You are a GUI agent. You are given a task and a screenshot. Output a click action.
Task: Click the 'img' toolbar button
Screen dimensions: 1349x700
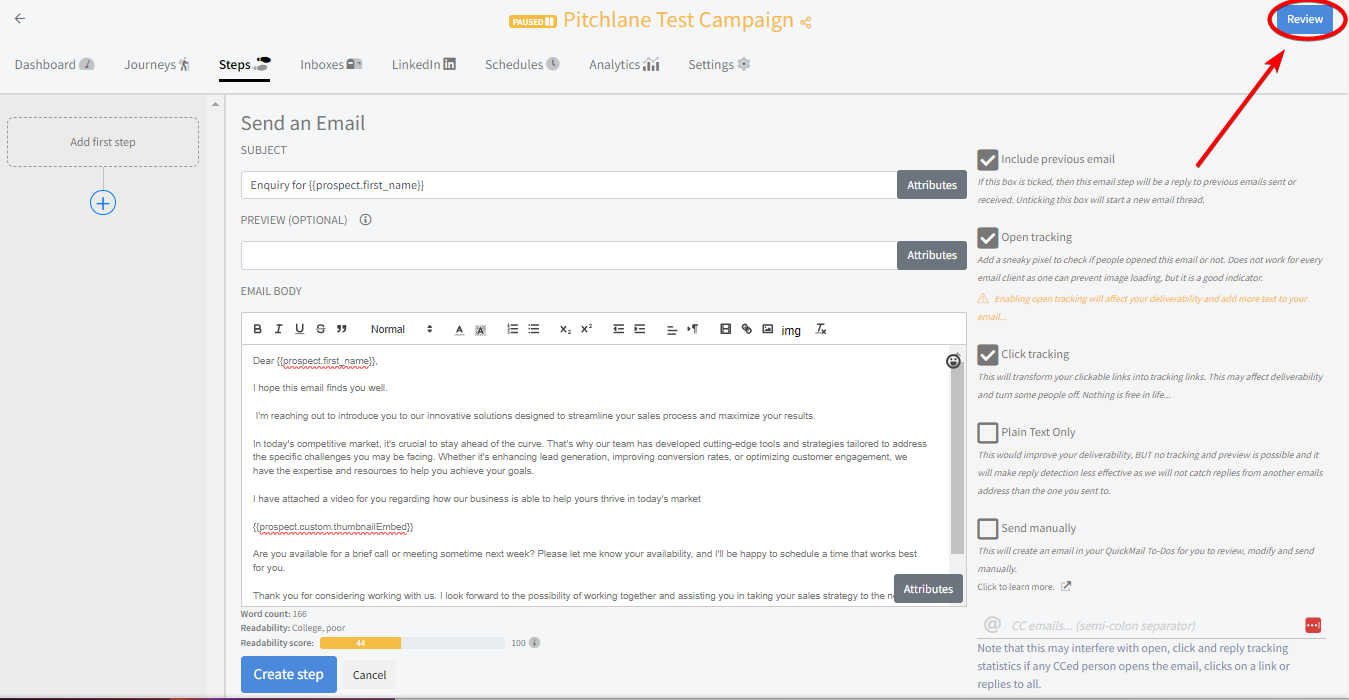pyautogui.click(x=791, y=330)
